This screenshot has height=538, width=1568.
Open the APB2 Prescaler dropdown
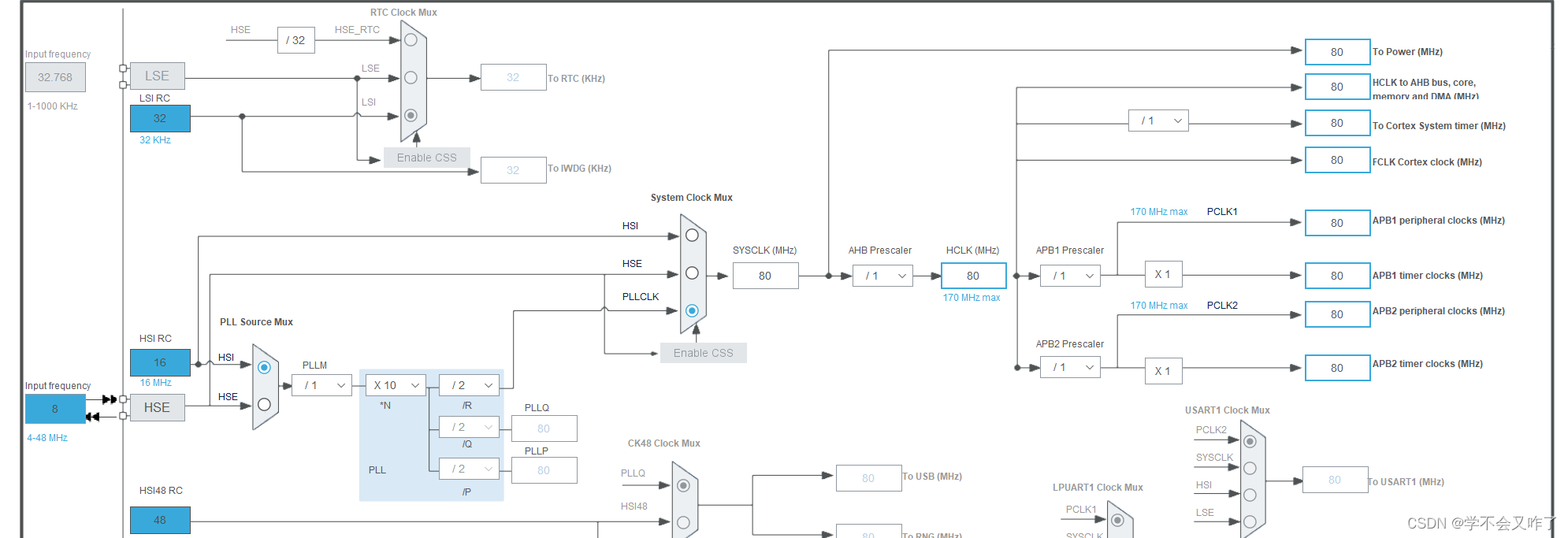(1070, 367)
